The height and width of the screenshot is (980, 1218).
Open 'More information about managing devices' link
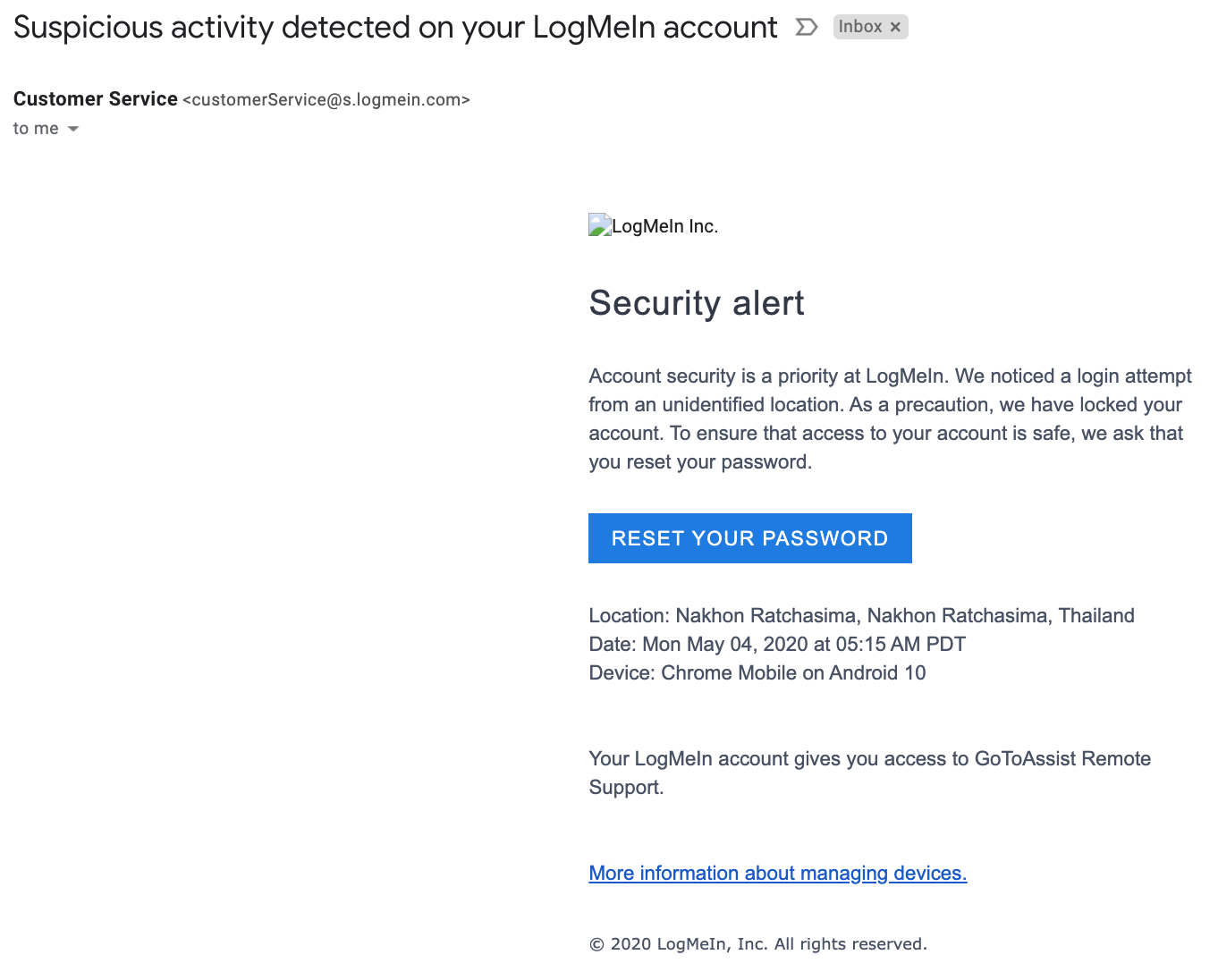click(x=777, y=873)
